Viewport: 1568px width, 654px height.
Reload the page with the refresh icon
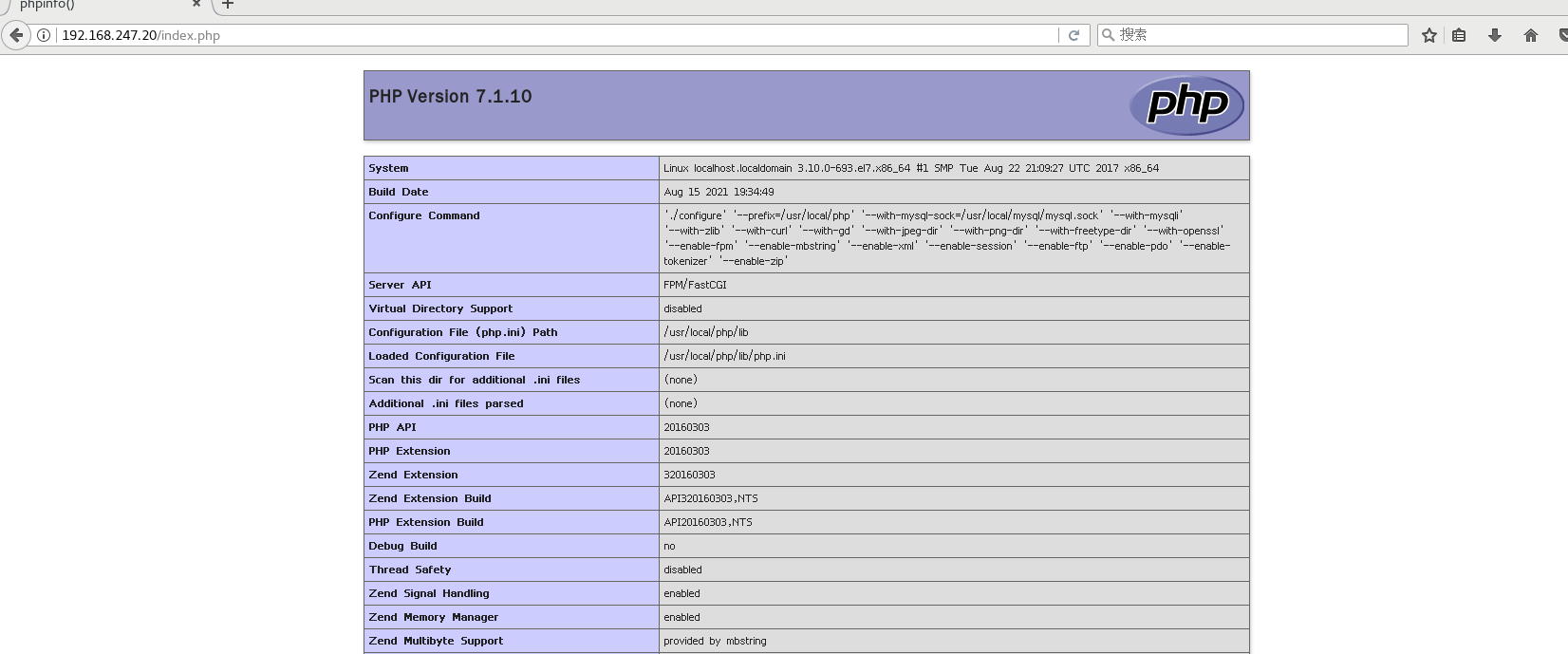[1073, 35]
